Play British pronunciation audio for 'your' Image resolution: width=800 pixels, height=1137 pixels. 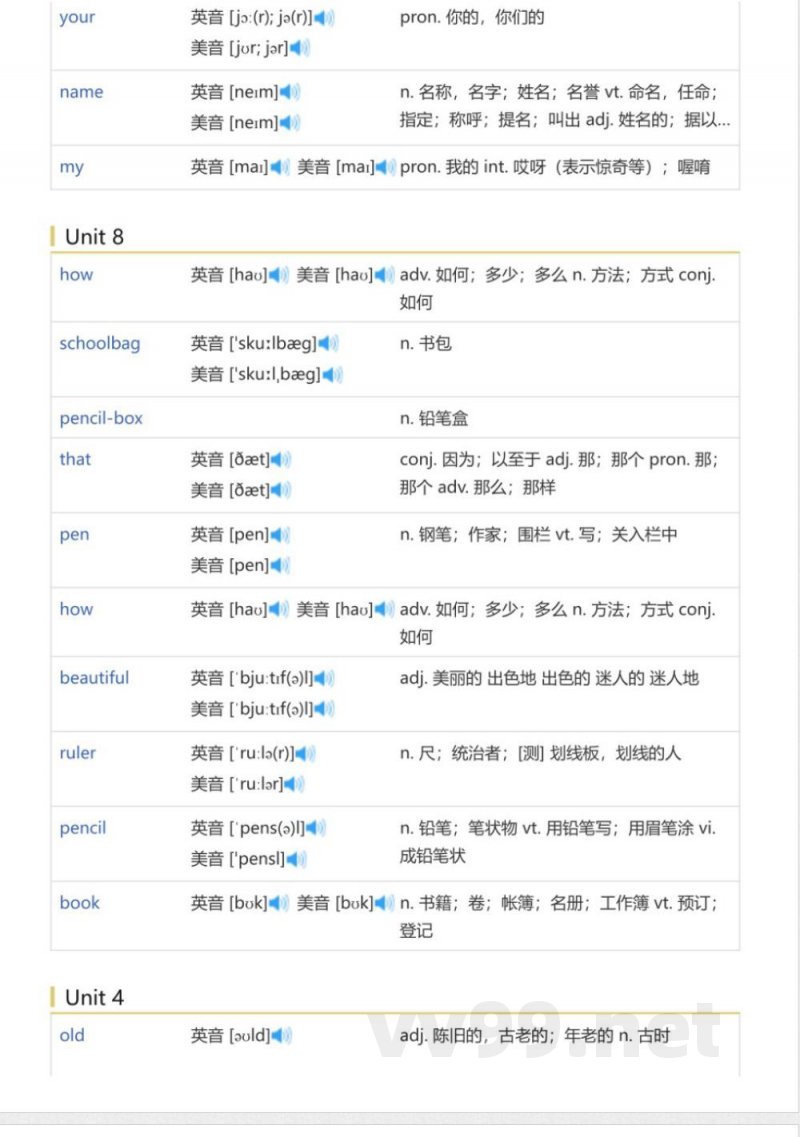point(323,17)
